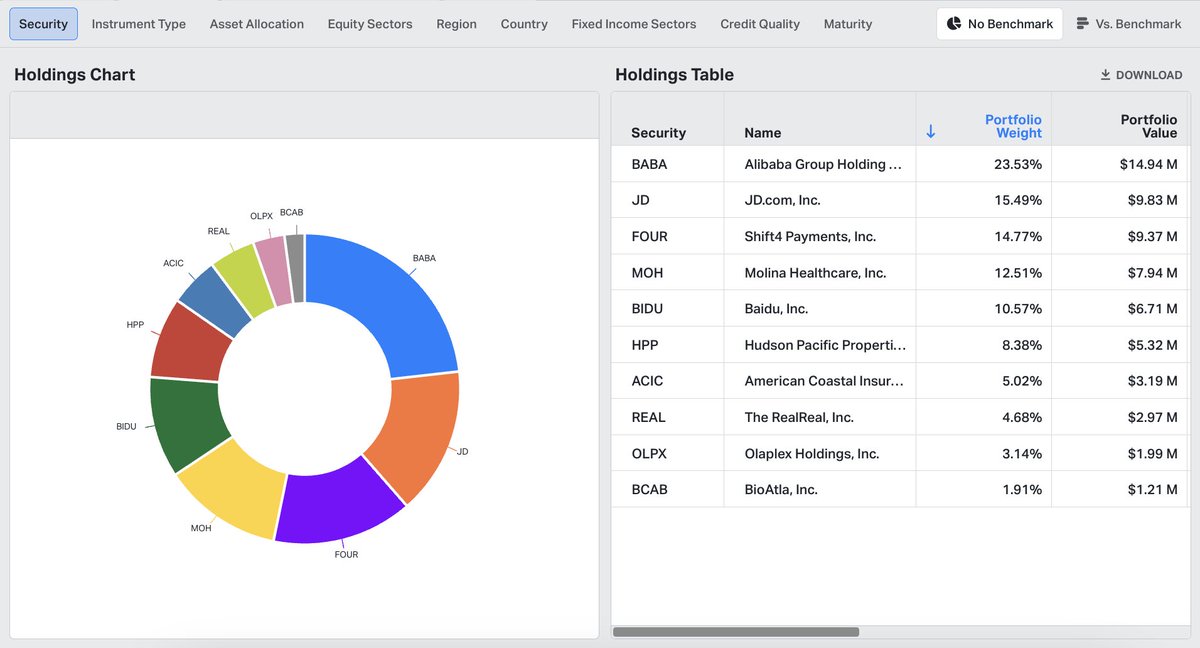
Task: Click the pink OLPX donut slice
Action: click(274, 270)
